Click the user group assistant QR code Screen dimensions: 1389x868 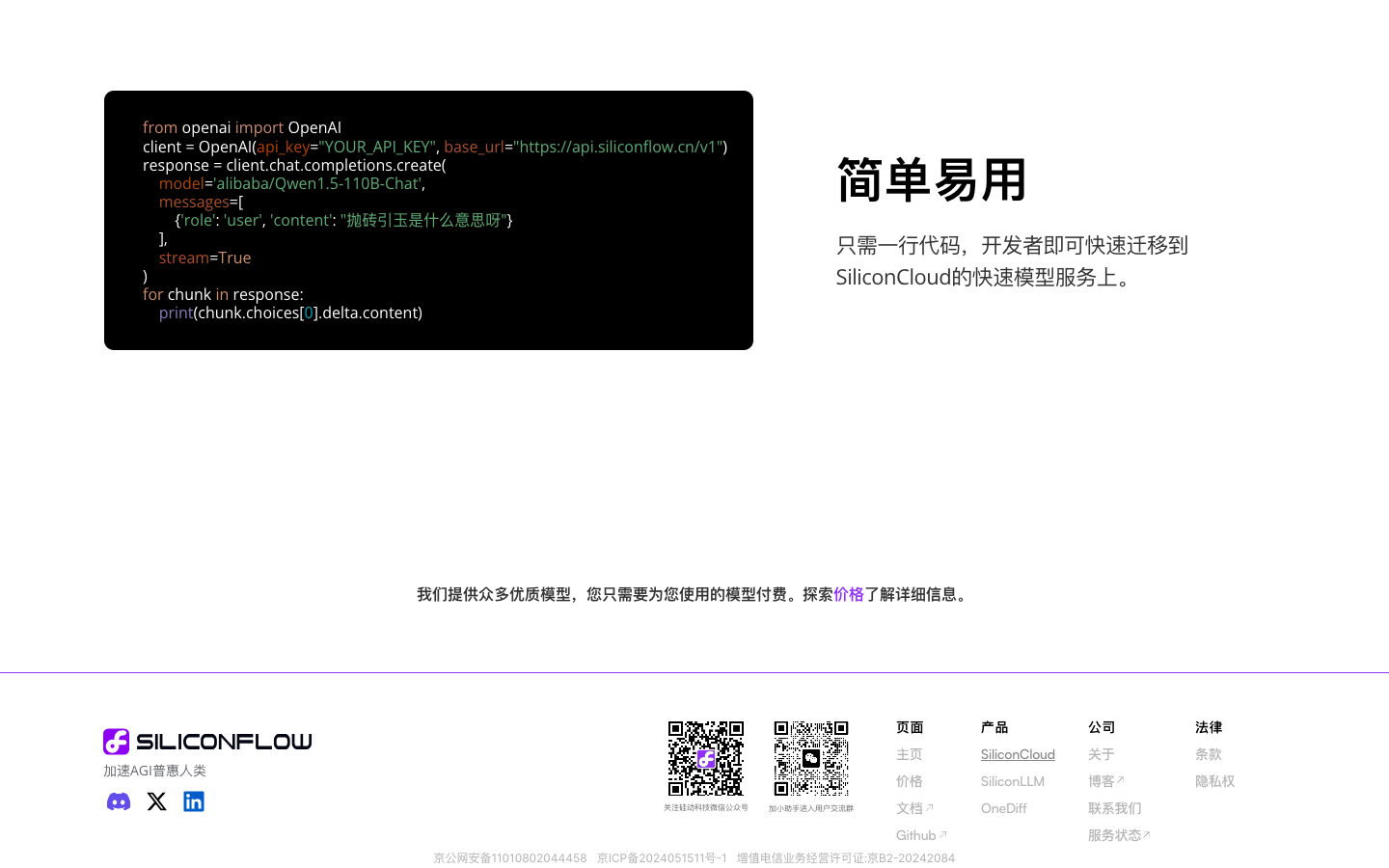[x=811, y=759]
